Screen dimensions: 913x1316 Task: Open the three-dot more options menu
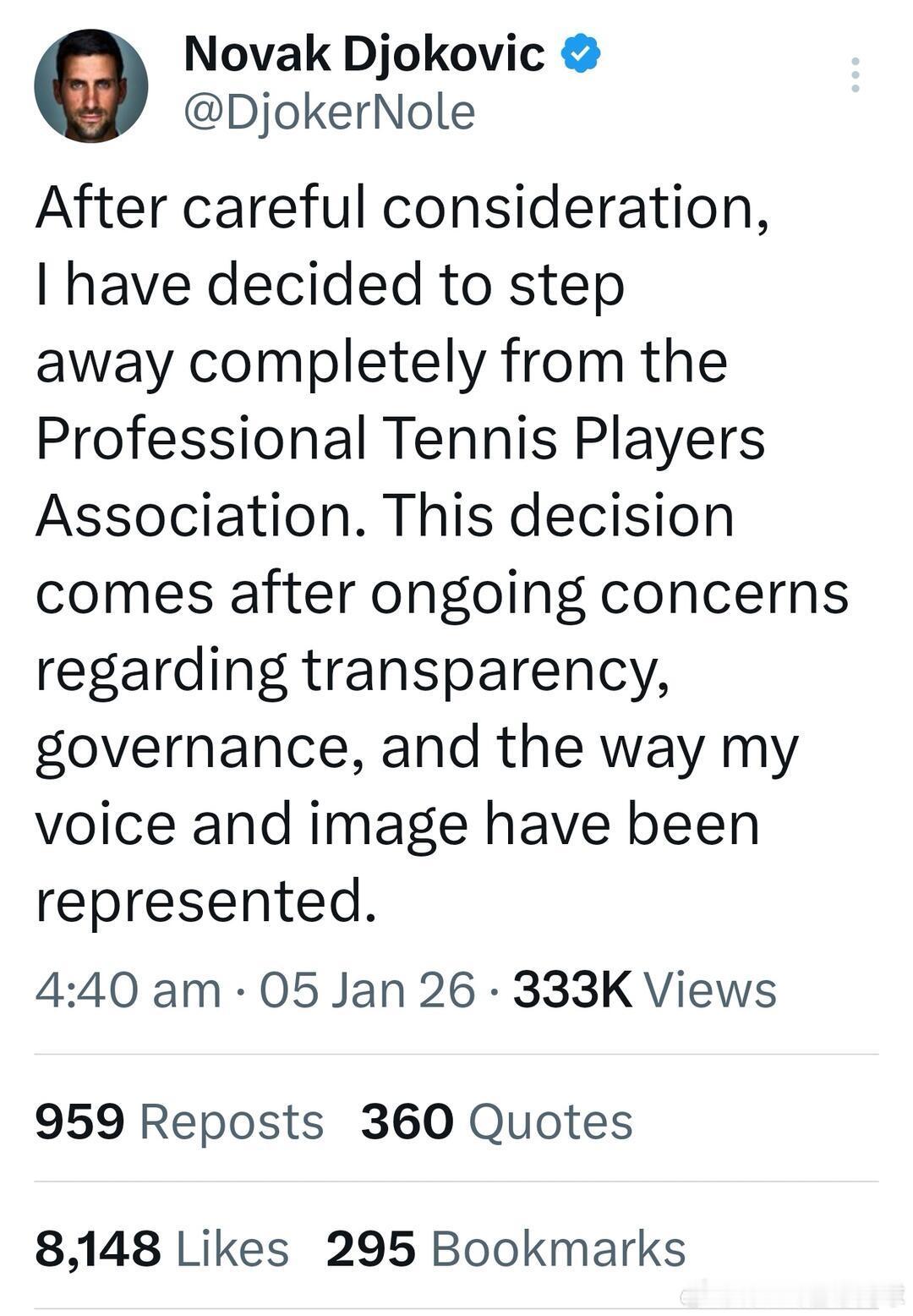click(856, 75)
